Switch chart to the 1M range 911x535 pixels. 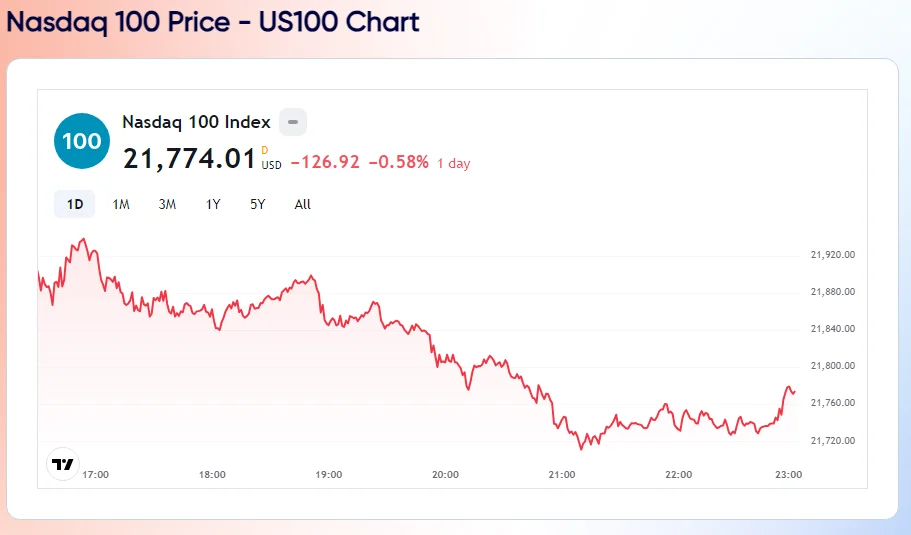tap(121, 204)
